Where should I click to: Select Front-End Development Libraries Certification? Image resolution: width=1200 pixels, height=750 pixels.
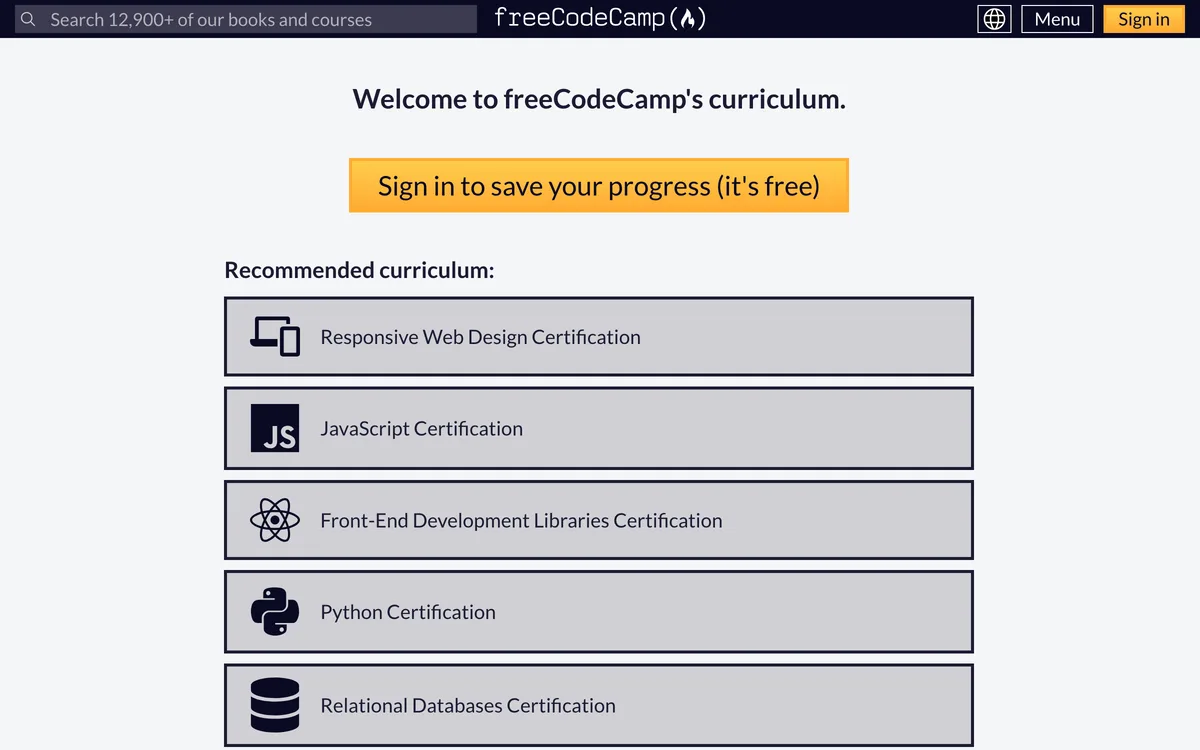[x=599, y=520]
